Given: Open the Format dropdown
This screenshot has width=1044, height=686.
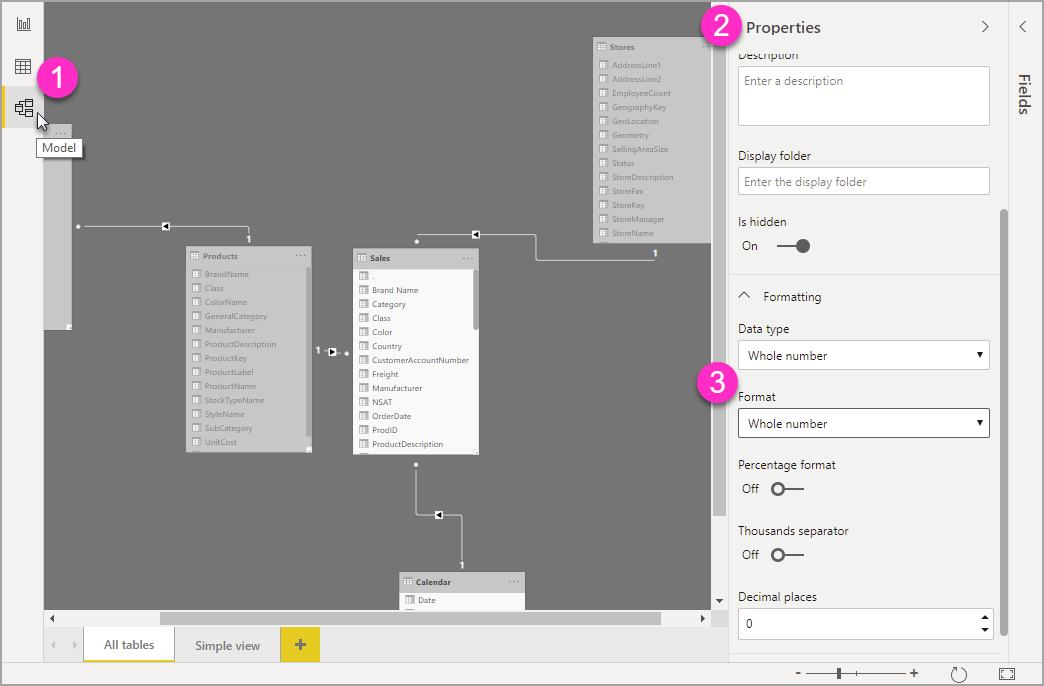Looking at the screenshot, I should [863, 423].
